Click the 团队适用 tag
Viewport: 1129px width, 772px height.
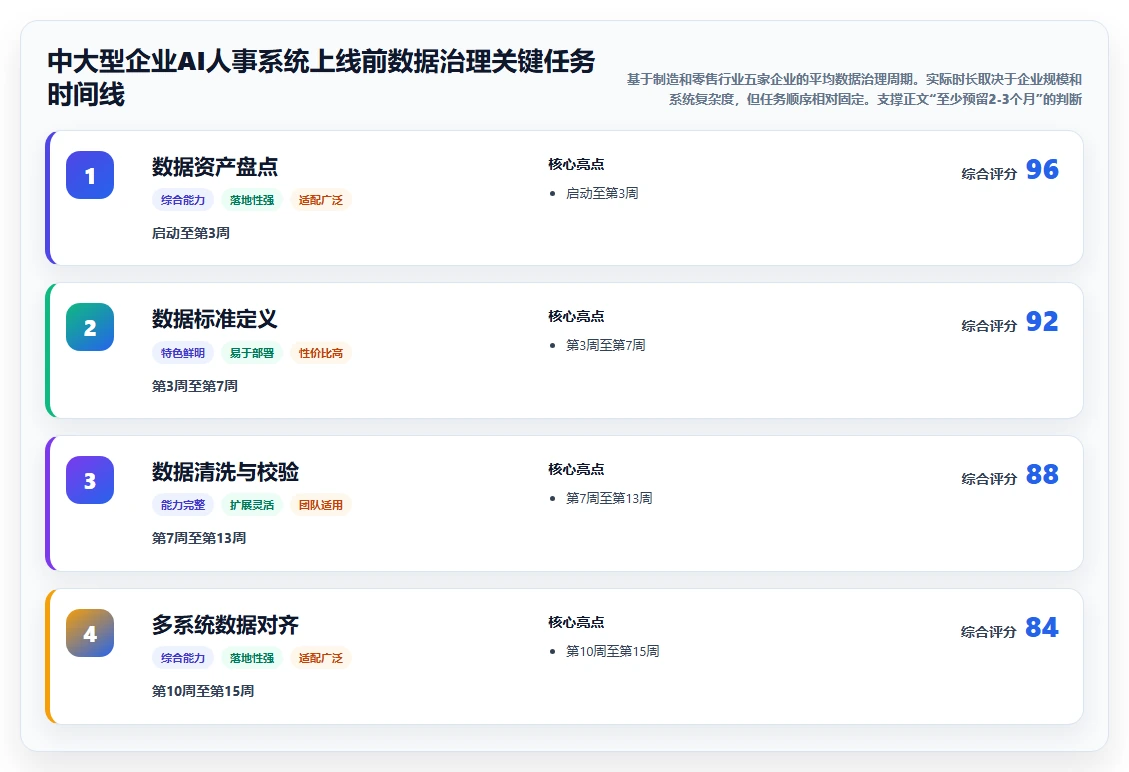(x=321, y=505)
